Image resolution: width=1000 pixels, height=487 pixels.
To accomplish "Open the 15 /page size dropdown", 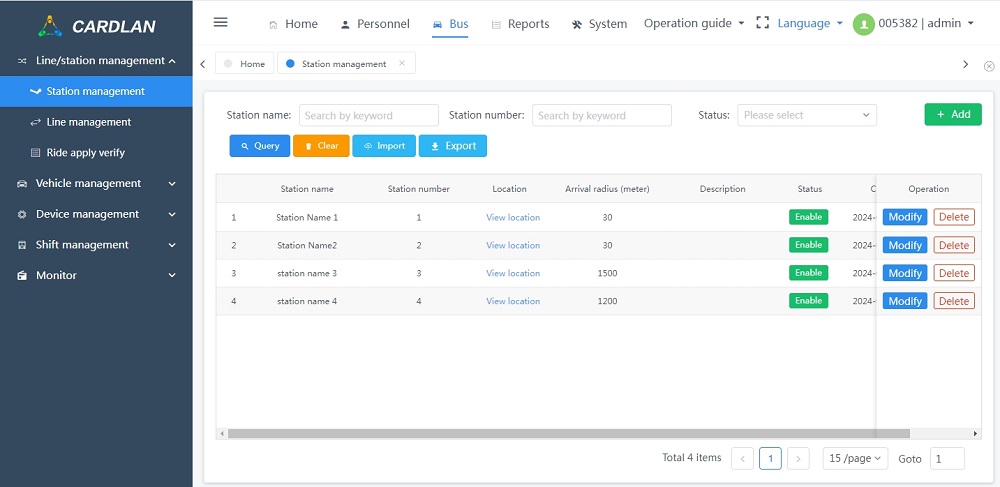I will pyautogui.click(x=855, y=458).
